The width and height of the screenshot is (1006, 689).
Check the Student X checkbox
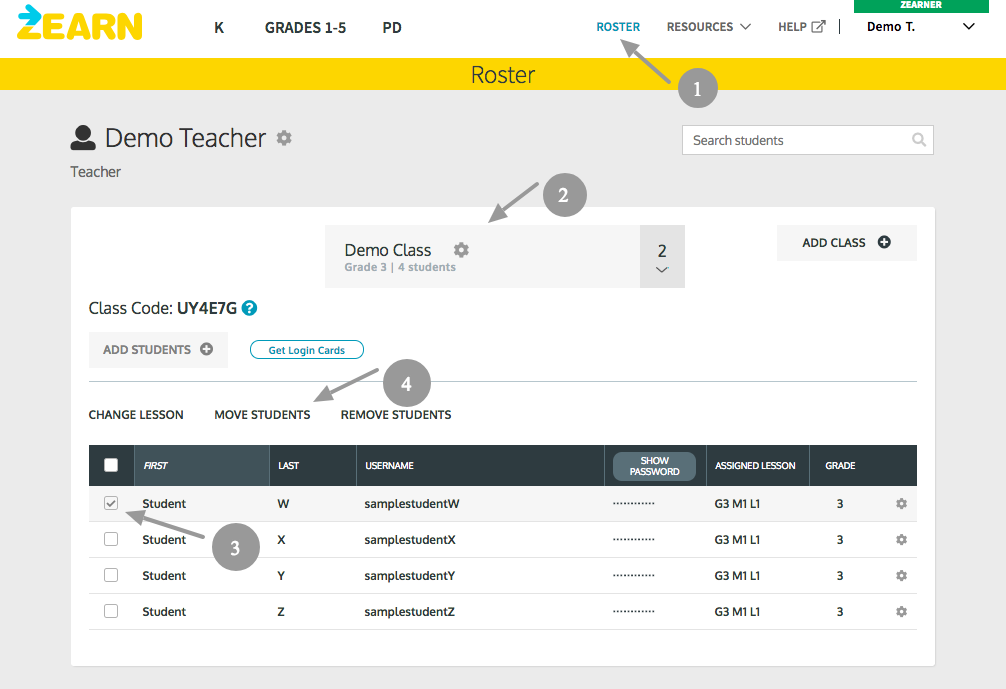(x=111, y=539)
